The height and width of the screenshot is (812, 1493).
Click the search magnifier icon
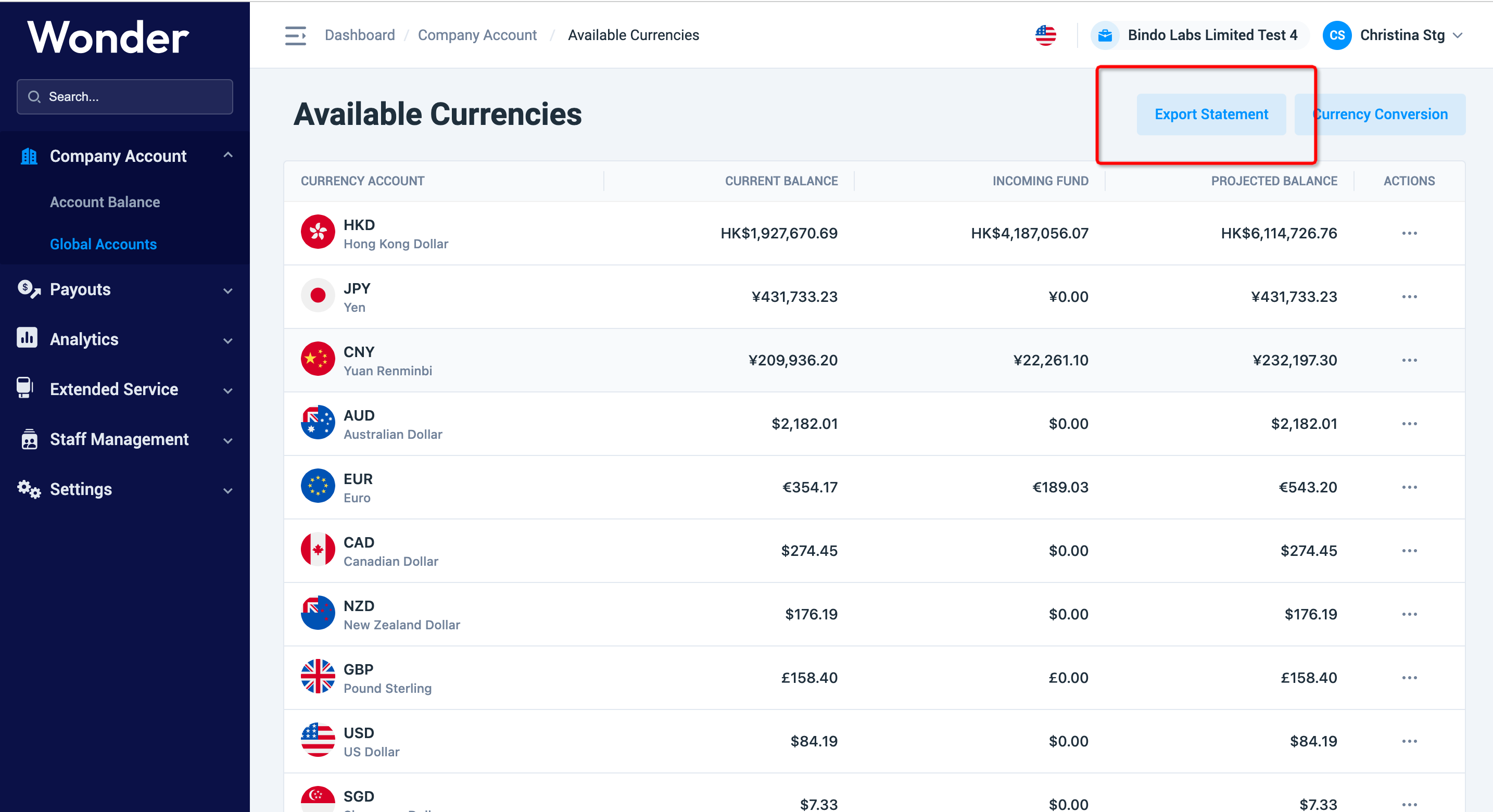pos(34,97)
